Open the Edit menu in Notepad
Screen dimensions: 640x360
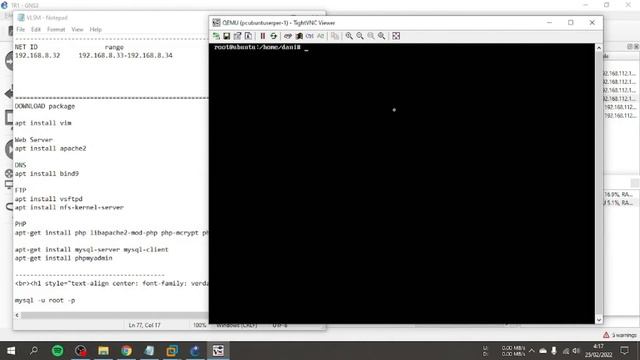36,29
